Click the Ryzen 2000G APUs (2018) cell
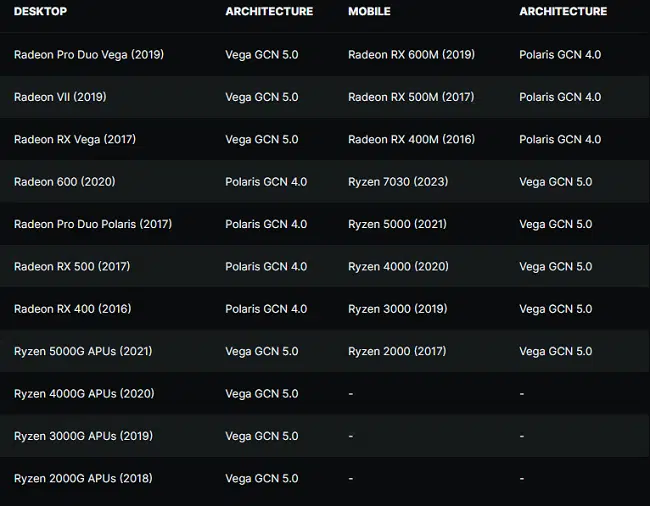 [x=83, y=478]
